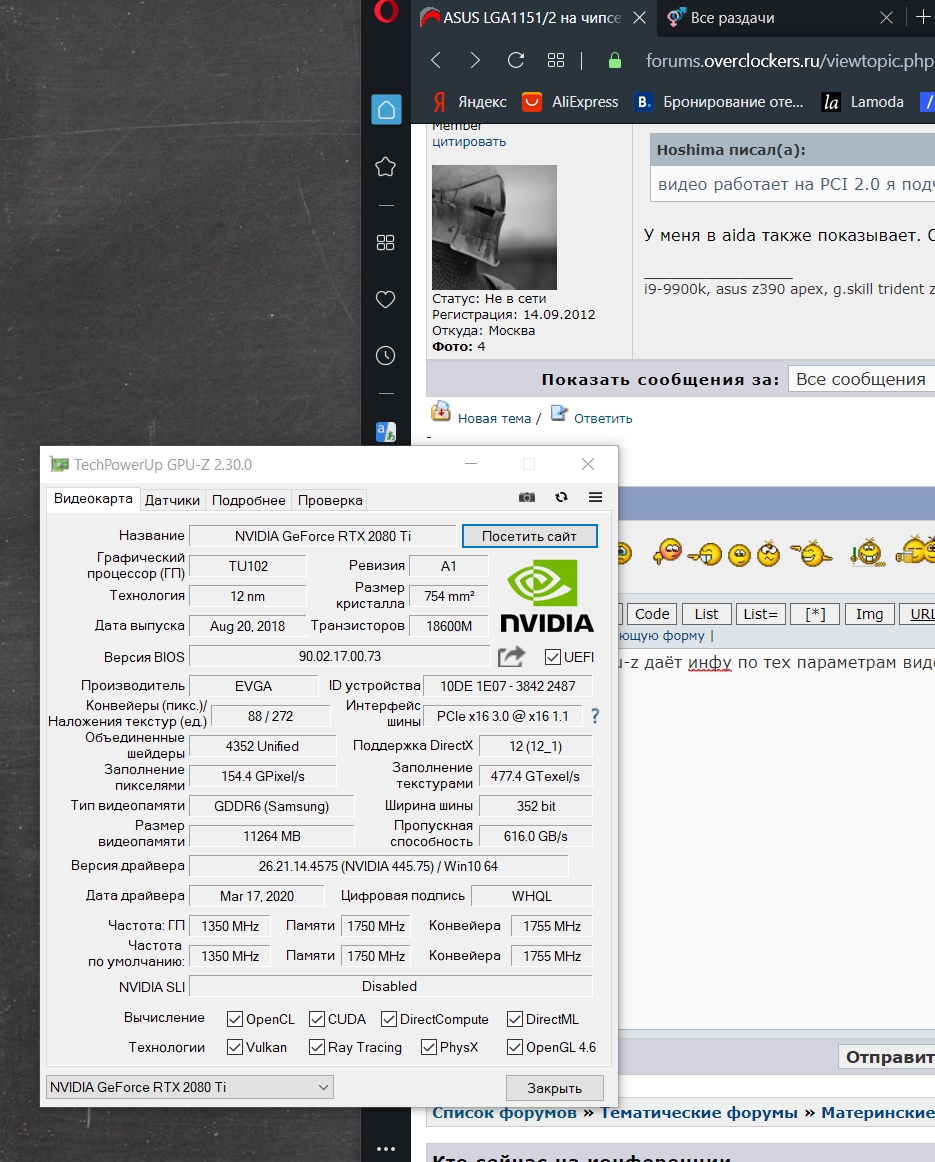Switch to the Видеокарта tab
The image size is (935, 1162).
[93, 499]
